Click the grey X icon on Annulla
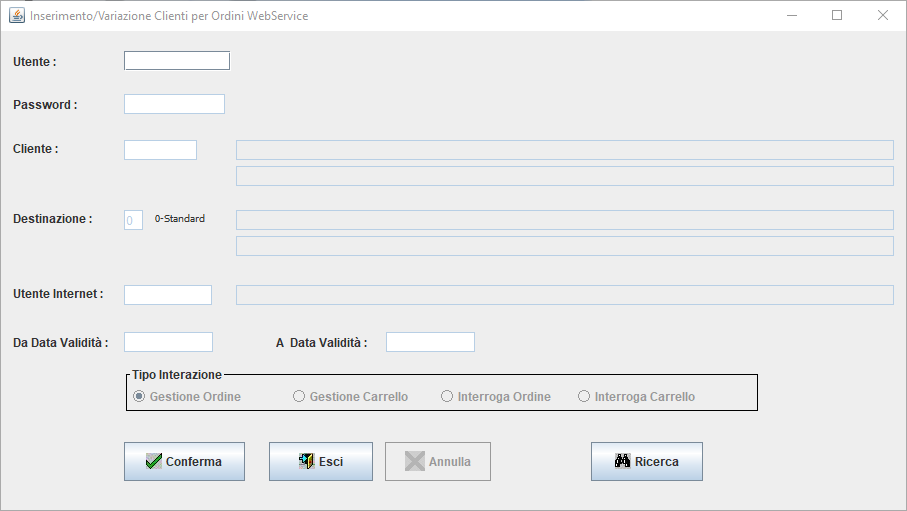Viewport: 907px width, 511px height. [415, 461]
